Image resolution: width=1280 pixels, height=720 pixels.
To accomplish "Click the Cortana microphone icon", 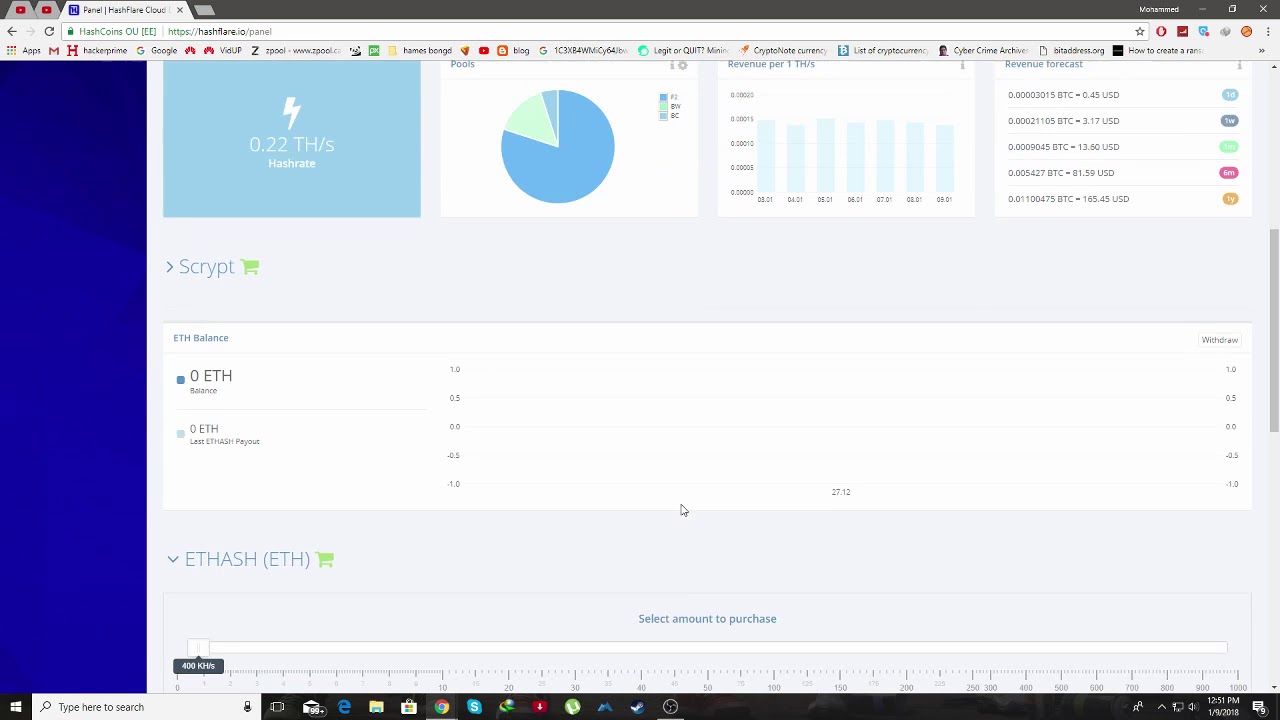I will coord(247,707).
